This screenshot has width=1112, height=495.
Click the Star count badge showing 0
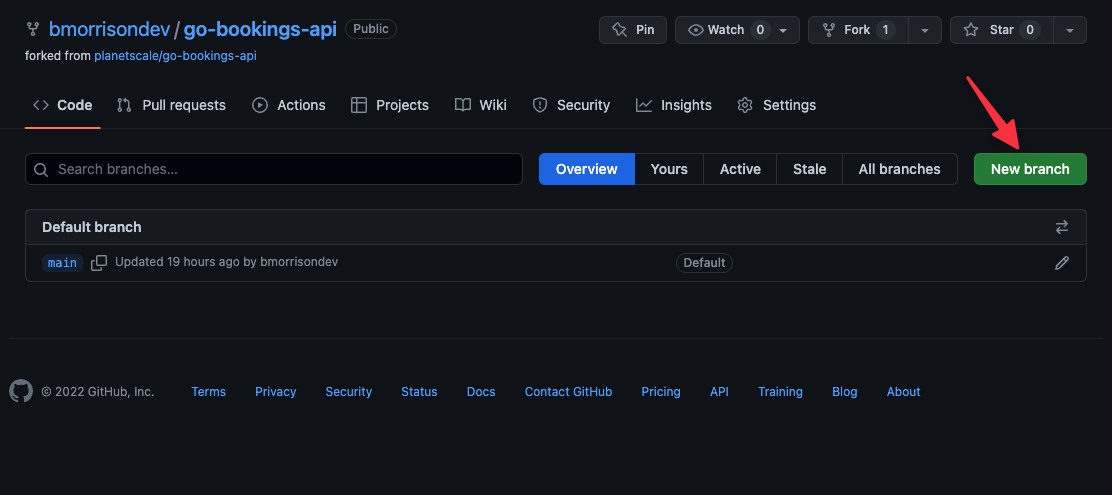coord(1030,30)
